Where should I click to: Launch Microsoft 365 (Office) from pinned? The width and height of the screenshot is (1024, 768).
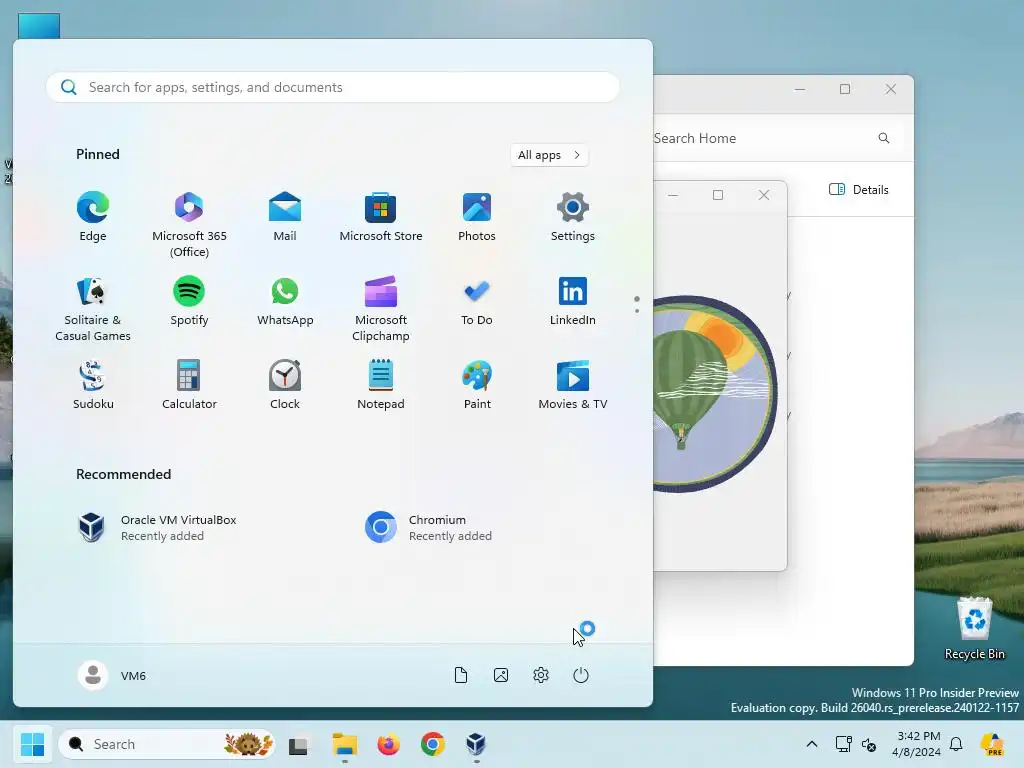point(189,225)
